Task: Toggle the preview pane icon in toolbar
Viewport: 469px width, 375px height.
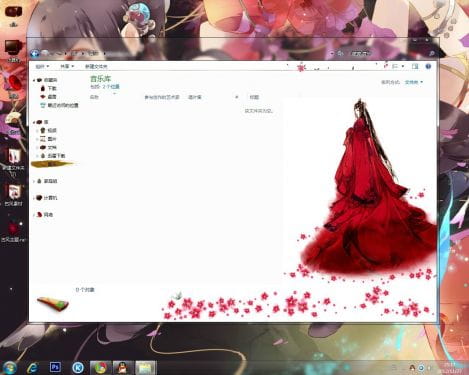Action: pos(415,66)
